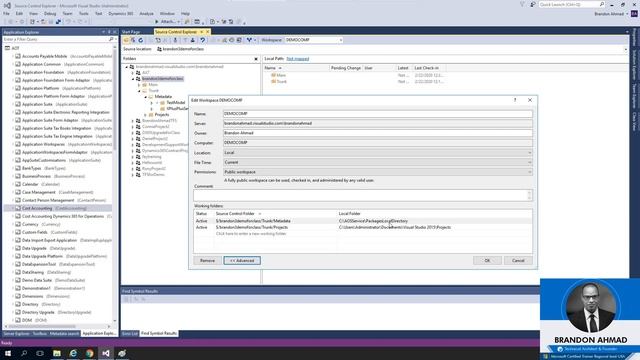Open File Explorer from the taskbar
640x360 pixels.
57,353
